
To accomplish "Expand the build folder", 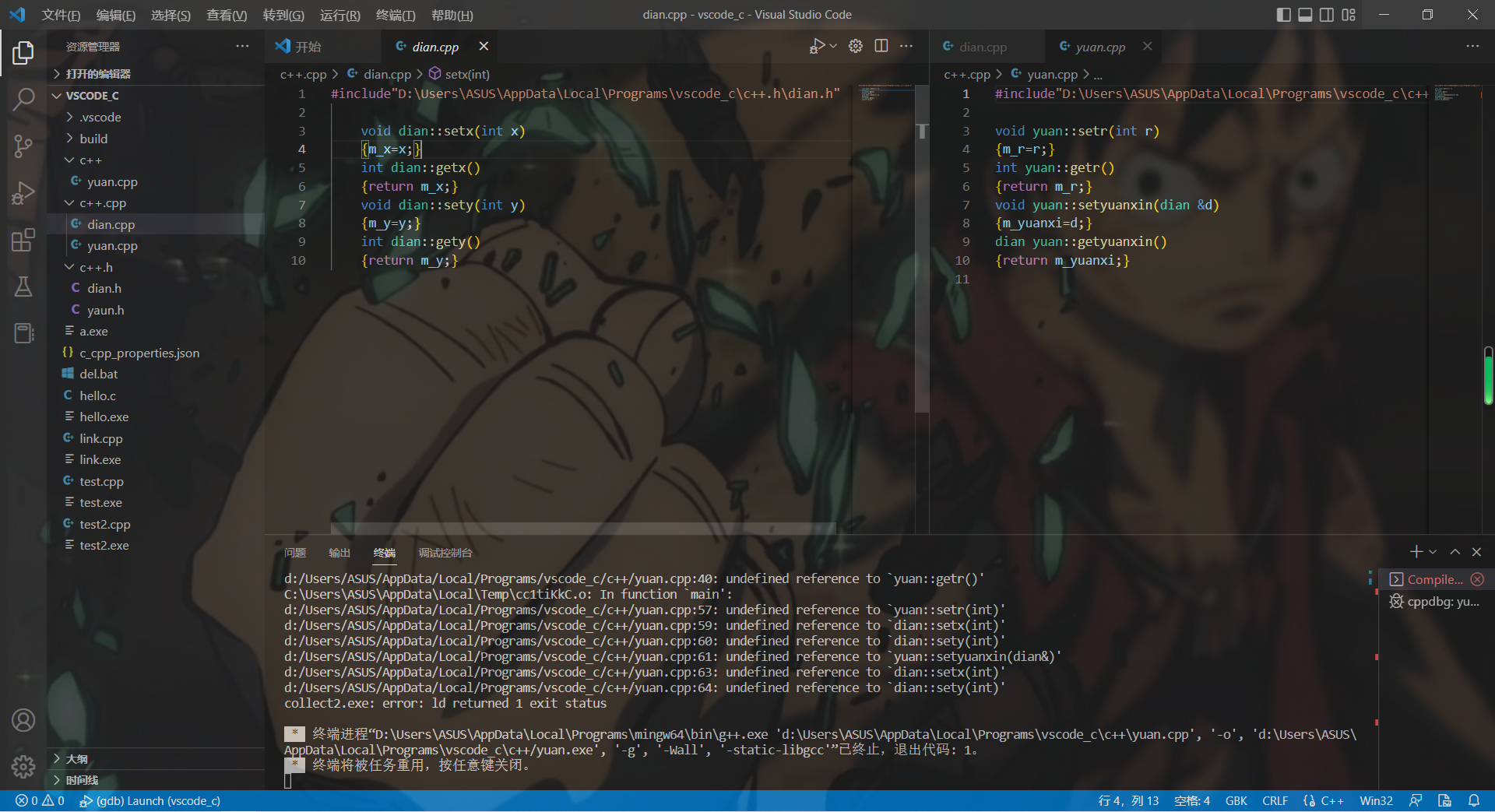I will (x=156, y=139).
